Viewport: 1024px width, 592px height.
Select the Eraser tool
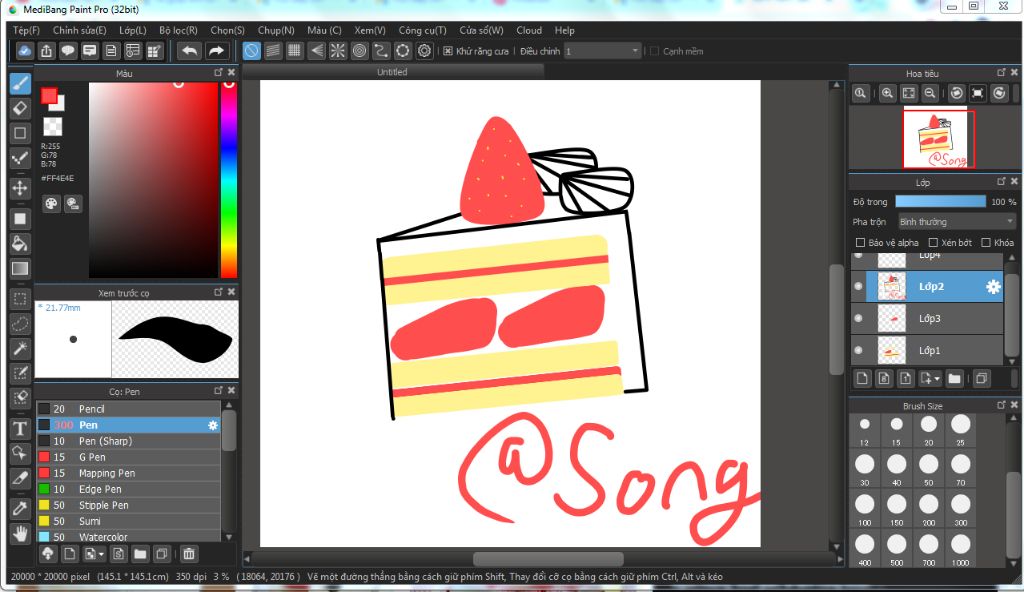tap(20, 108)
